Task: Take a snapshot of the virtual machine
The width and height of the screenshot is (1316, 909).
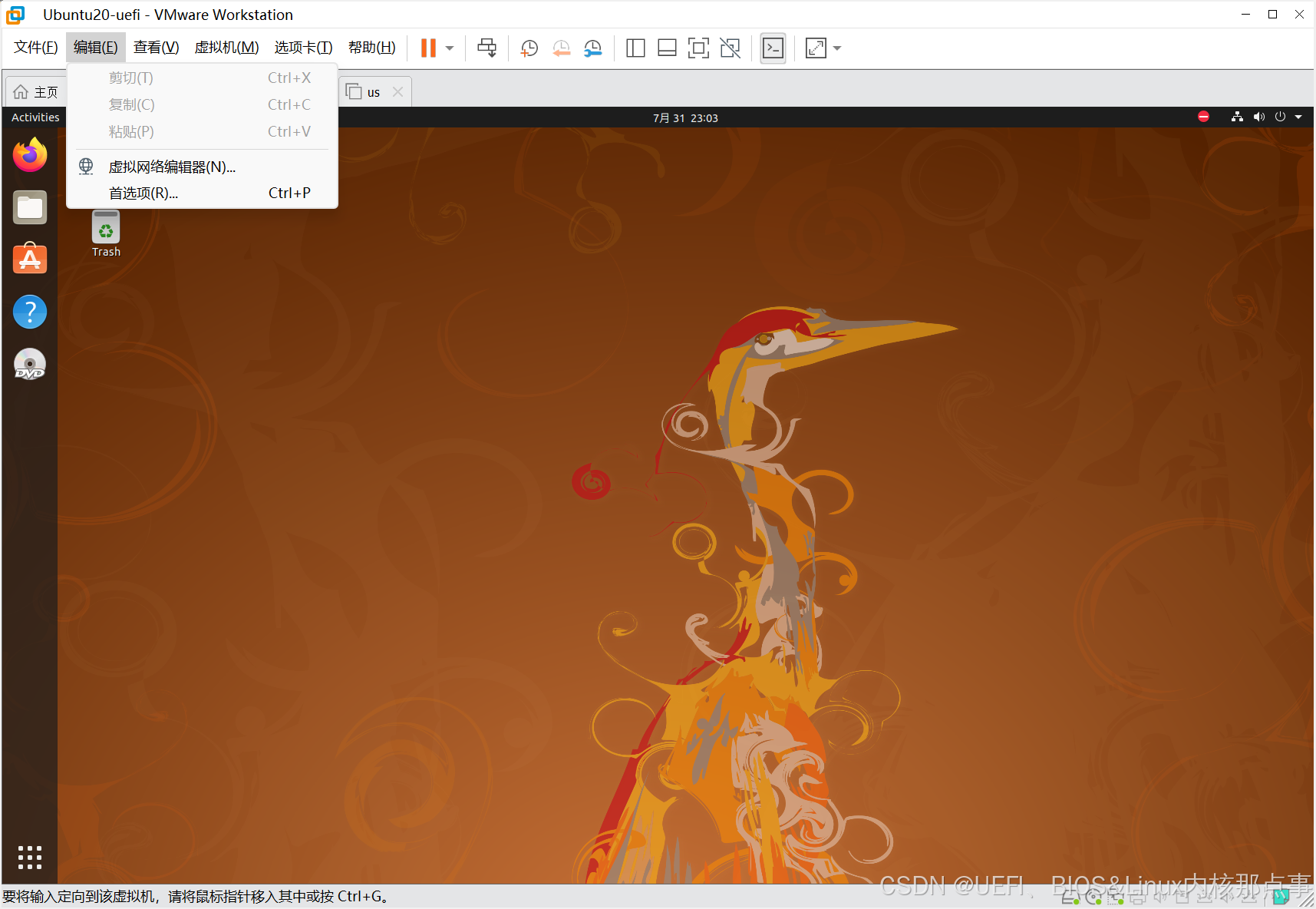Action: coord(529,48)
